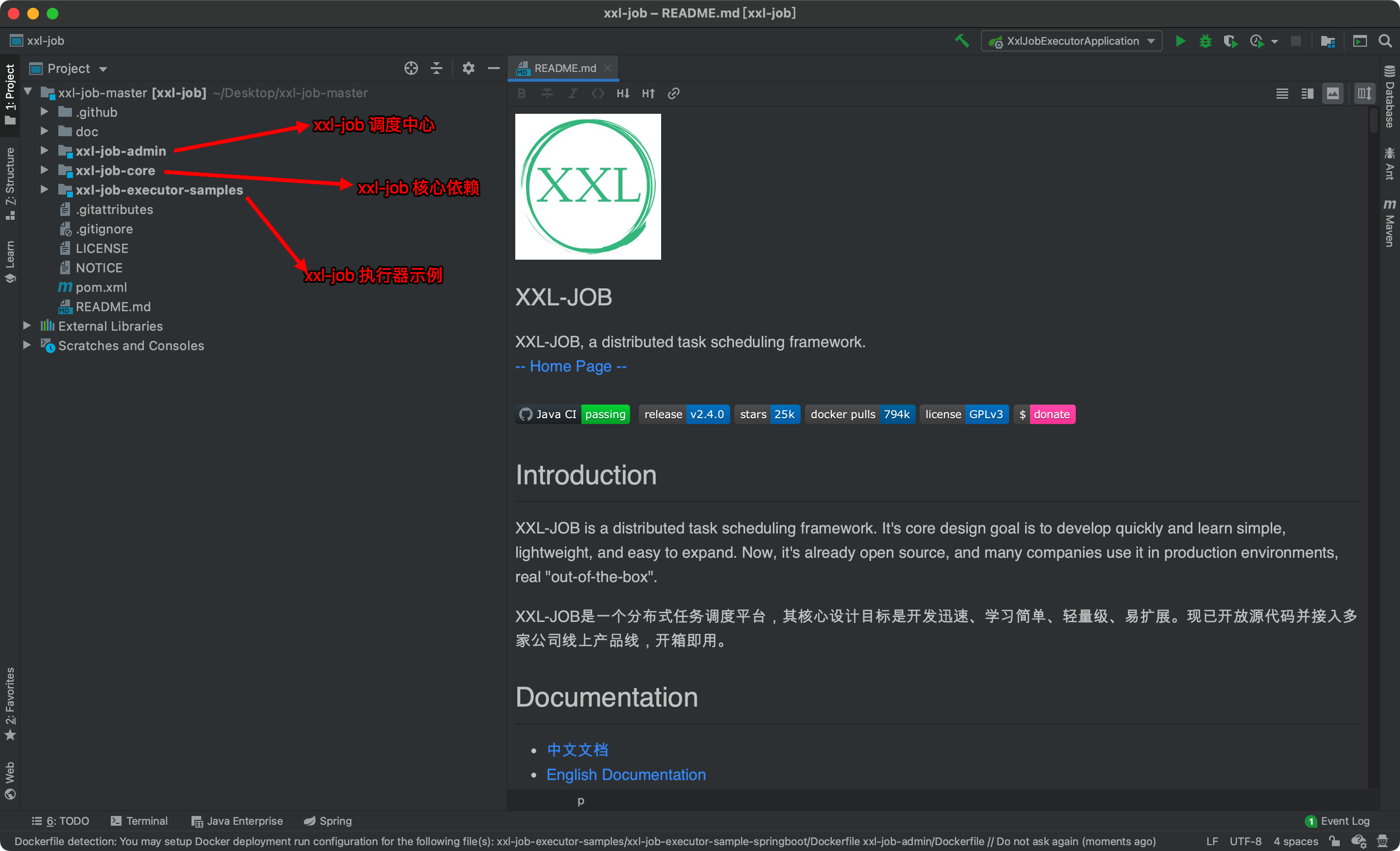This screenshot has height=851, width=1400.
Task: Open the Favorites side tab
Action: tap(10, 704)
